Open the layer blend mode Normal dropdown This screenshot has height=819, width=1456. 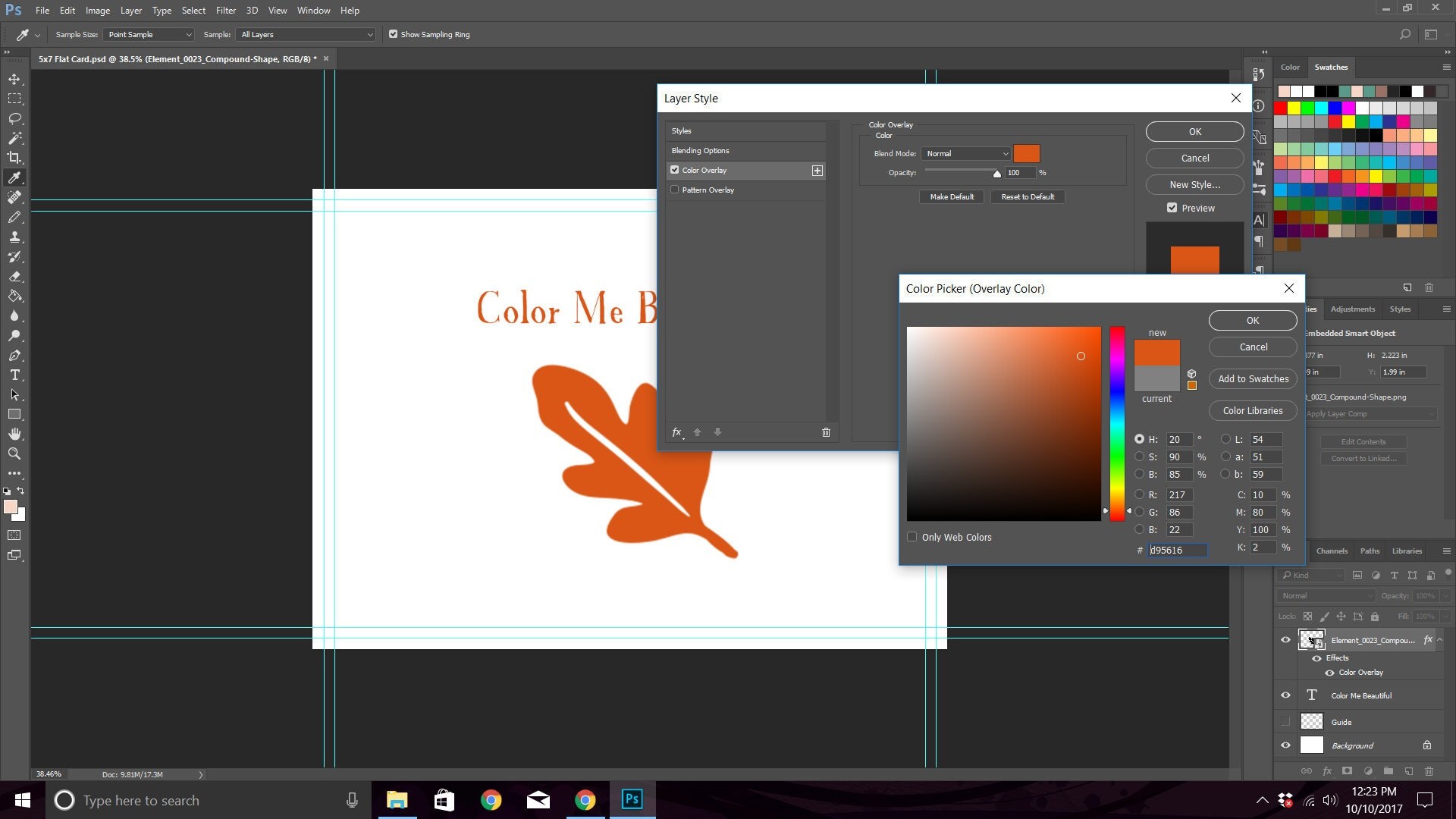click(1326, 596)
